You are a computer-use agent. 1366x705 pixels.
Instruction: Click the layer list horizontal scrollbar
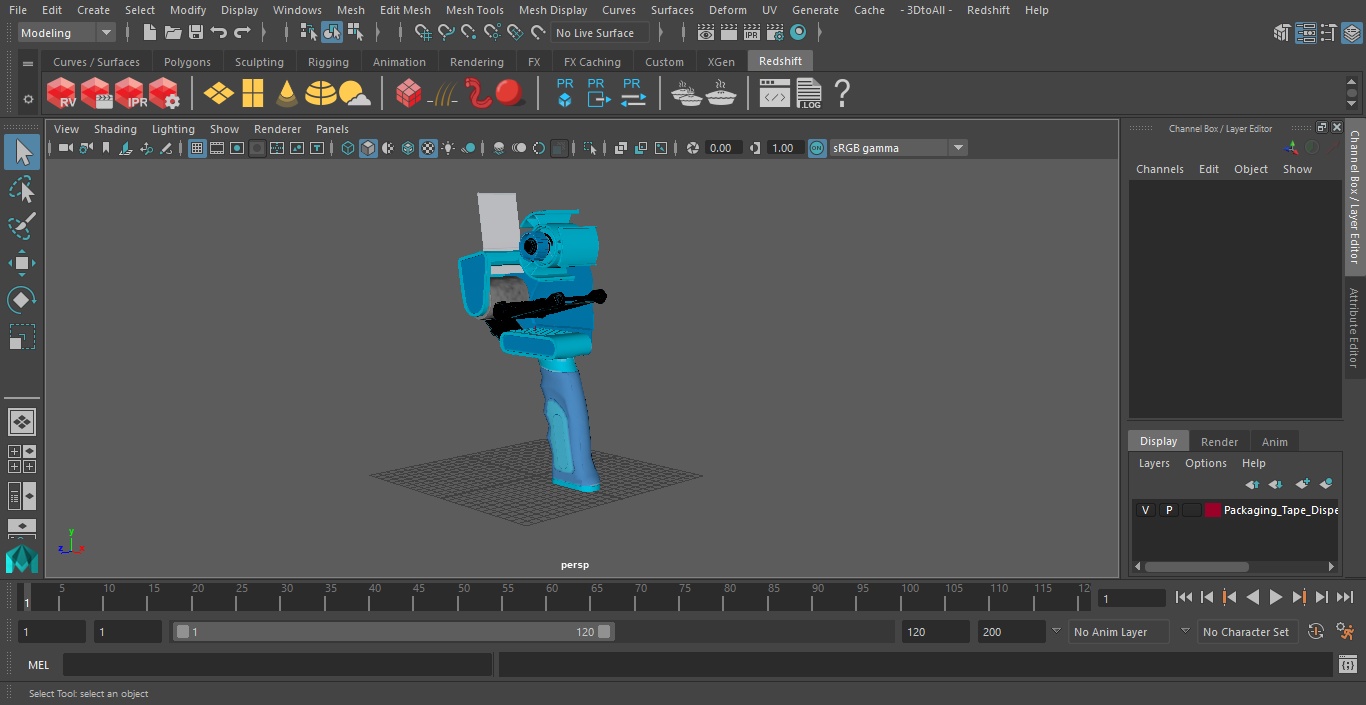tap(1196, 566)
